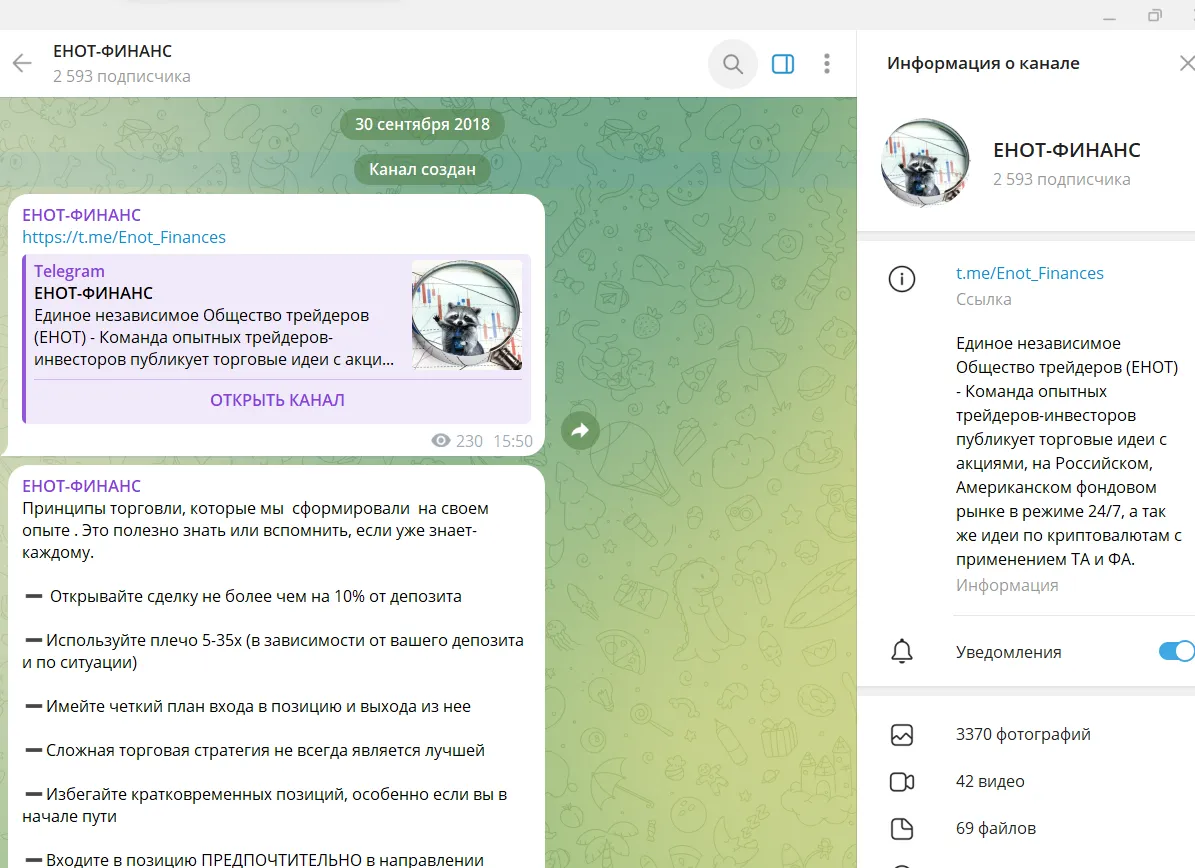
Task: Open the three-dot more options menu
Action: [x=827, y=64]
